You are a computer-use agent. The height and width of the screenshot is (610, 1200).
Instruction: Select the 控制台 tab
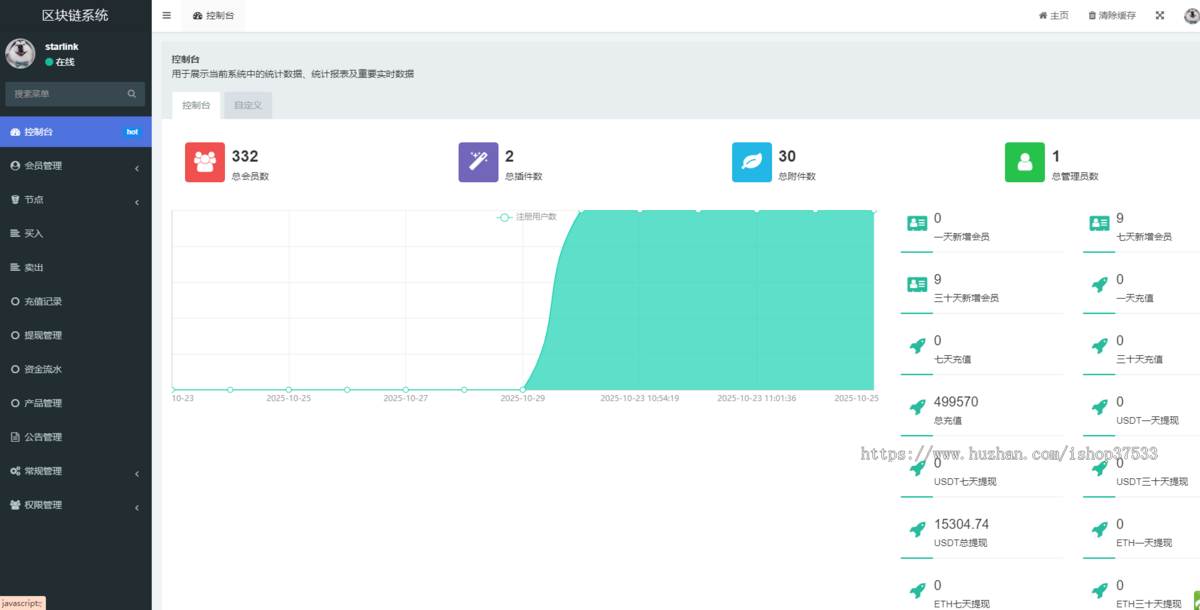point(196,104)
